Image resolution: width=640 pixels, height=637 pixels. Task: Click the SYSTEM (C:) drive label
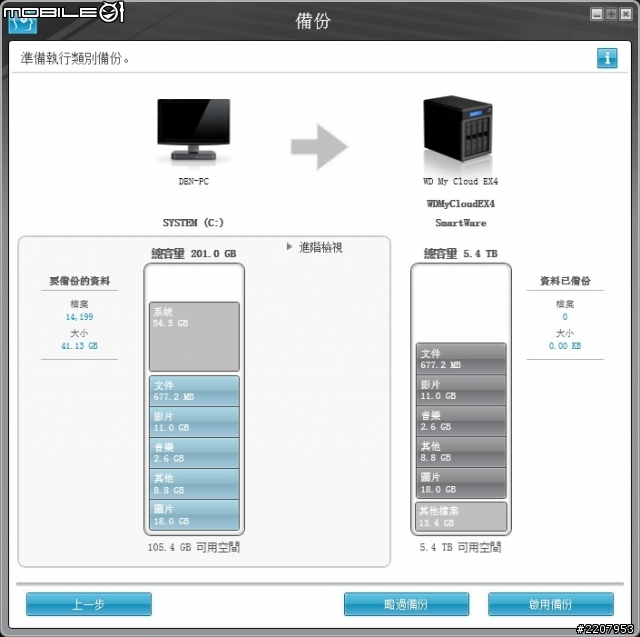tap(193, 223)
